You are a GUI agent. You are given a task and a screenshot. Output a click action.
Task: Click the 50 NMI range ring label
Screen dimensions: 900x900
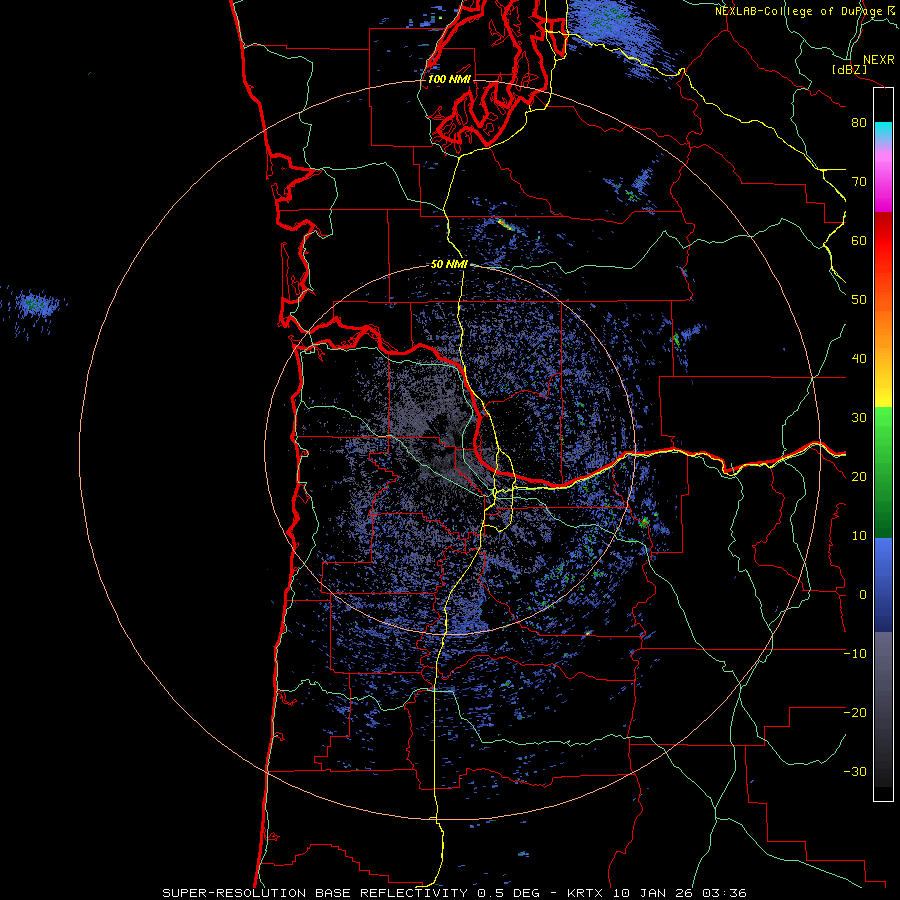coord(449,265)
